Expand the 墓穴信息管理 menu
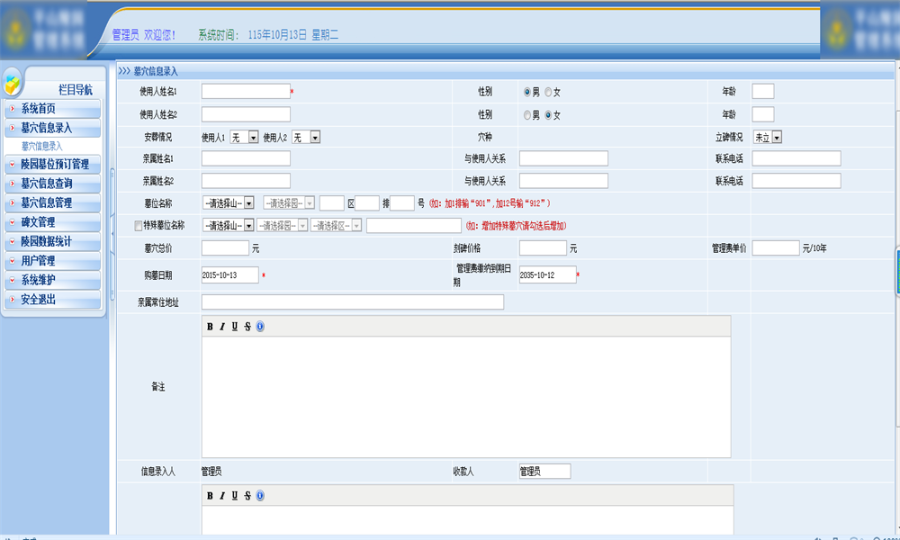The width and height of the screenshot is (900, 540). click(x=53, y=203)
